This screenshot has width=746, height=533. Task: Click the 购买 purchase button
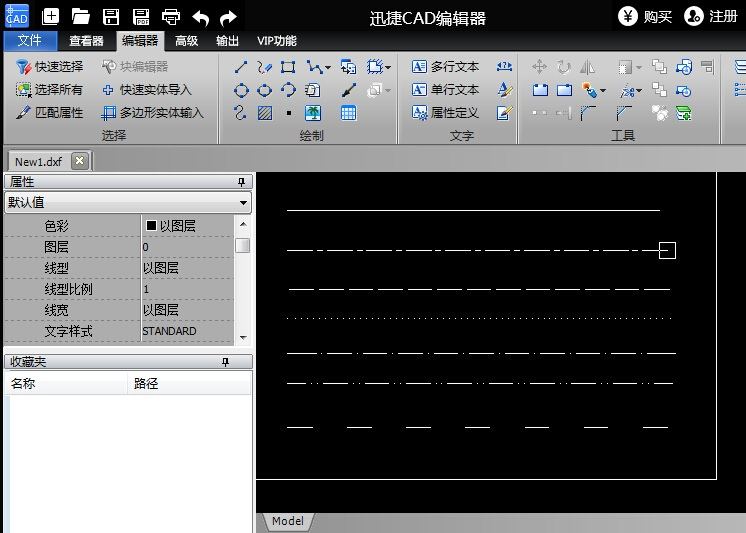tap(645, 16)
